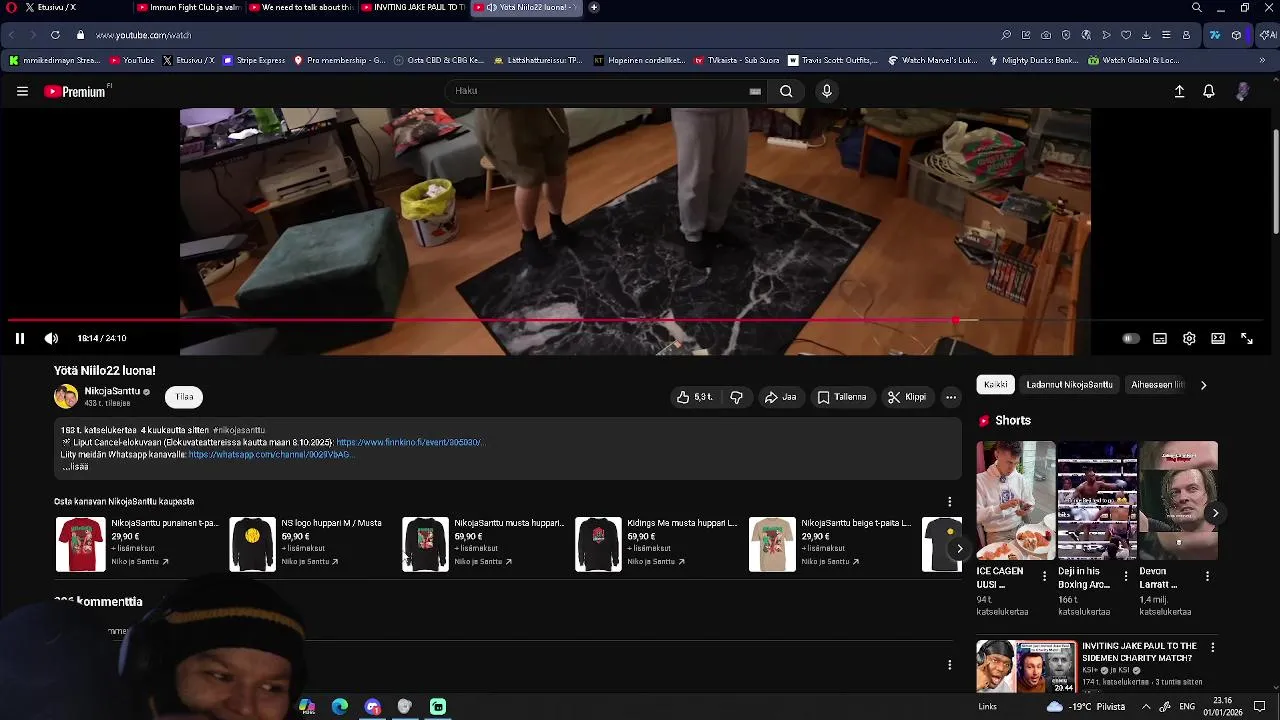
Task: Run the search with the magnifier button
Action: coord(786,91)
